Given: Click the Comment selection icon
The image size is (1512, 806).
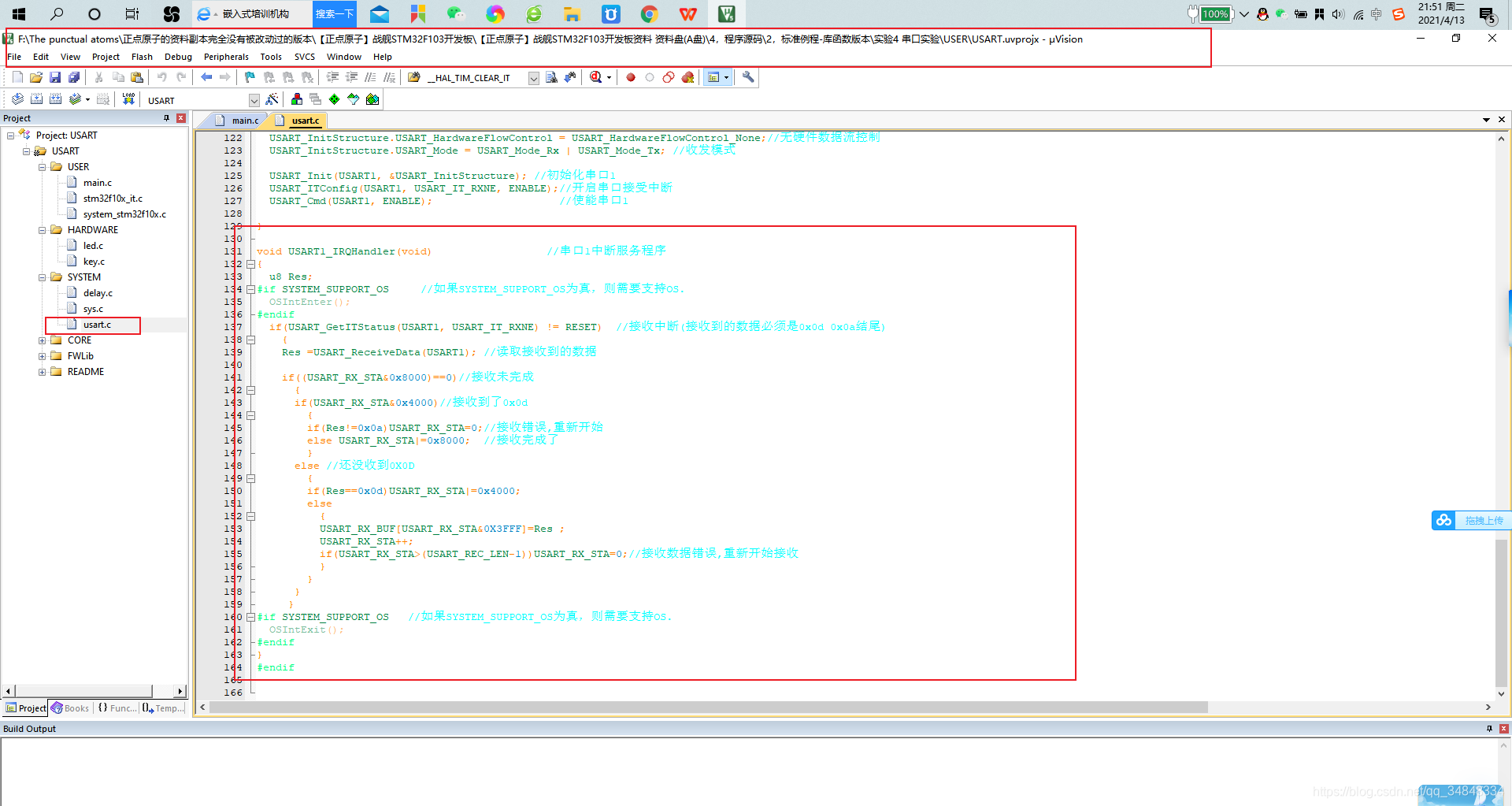Looking at the screenshot, I should [370, 77].
